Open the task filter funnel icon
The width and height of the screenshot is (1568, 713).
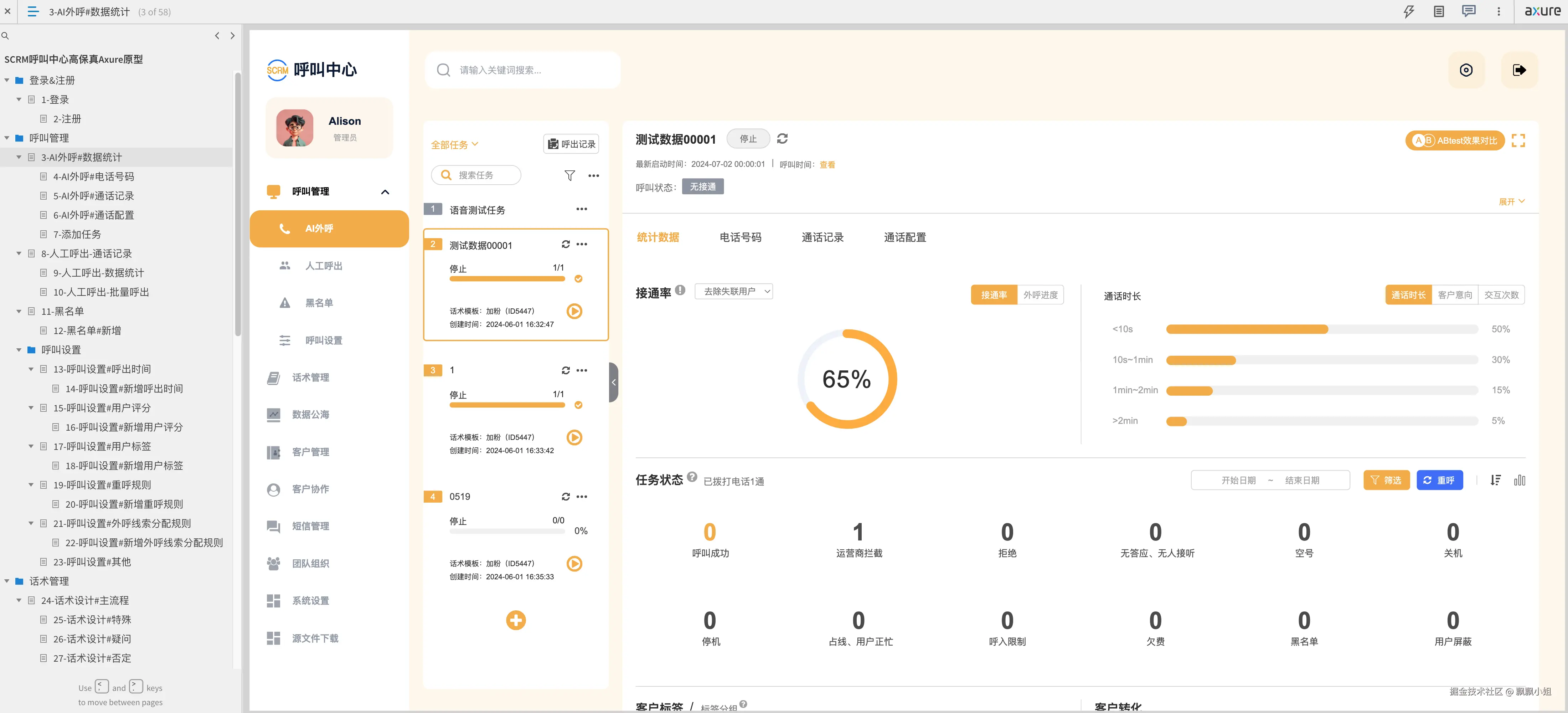569,175
